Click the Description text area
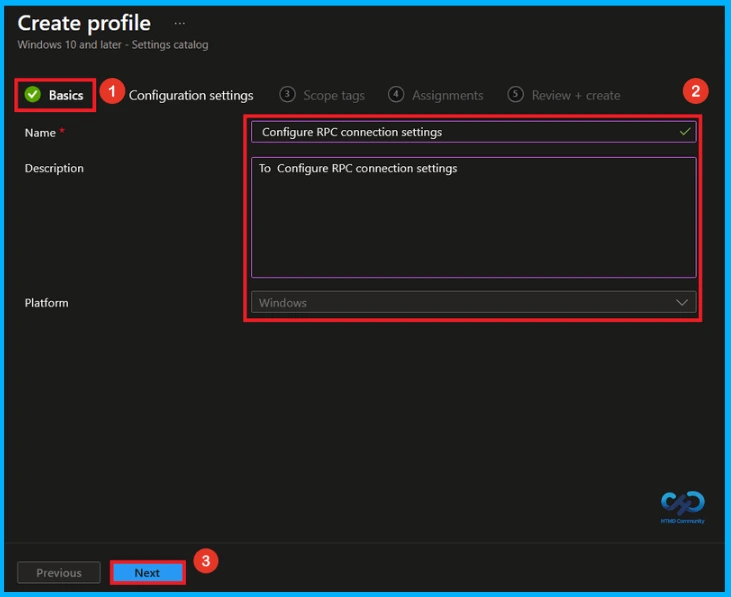 [x=474, y=217]
